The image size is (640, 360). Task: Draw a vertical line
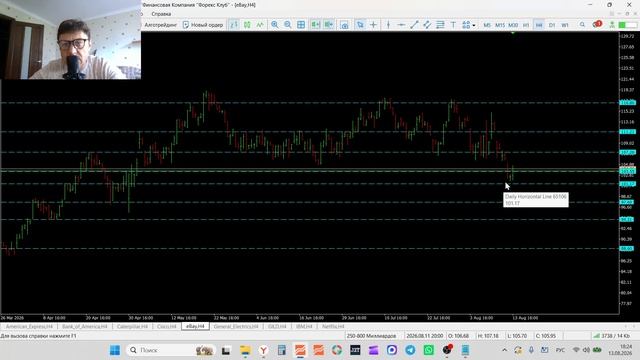pos(388,25)
